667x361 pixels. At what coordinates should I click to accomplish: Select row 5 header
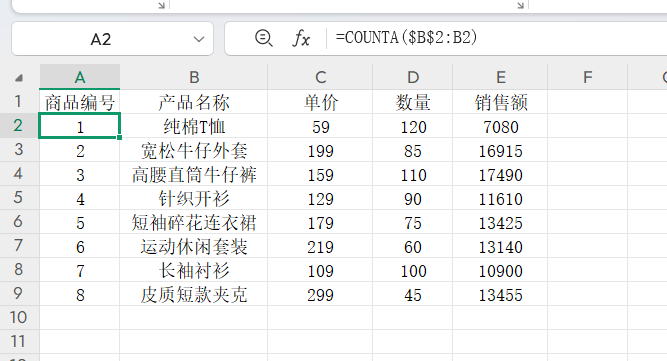(x=19, y=198)
